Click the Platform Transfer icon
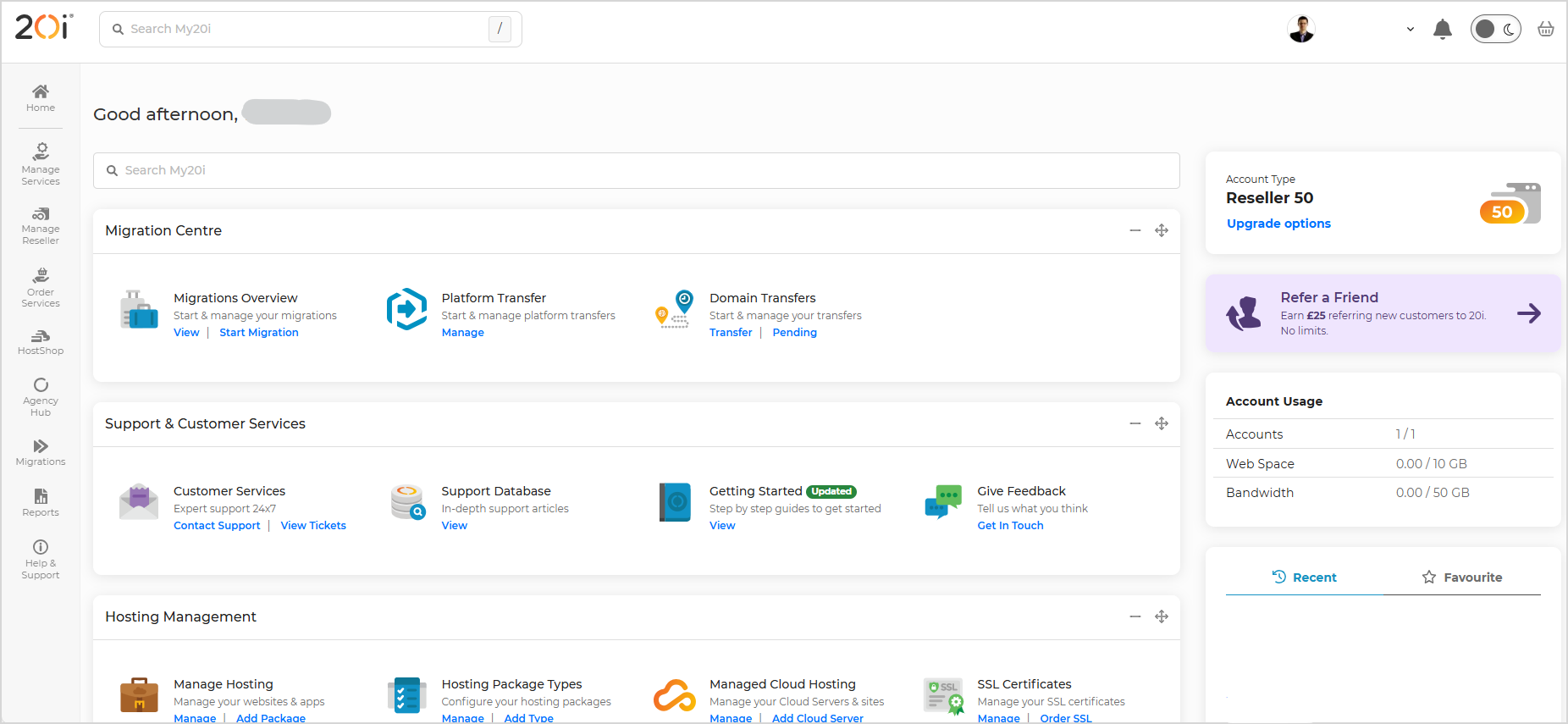Viewport: 1568px width, 724px height. click(407, 309)
